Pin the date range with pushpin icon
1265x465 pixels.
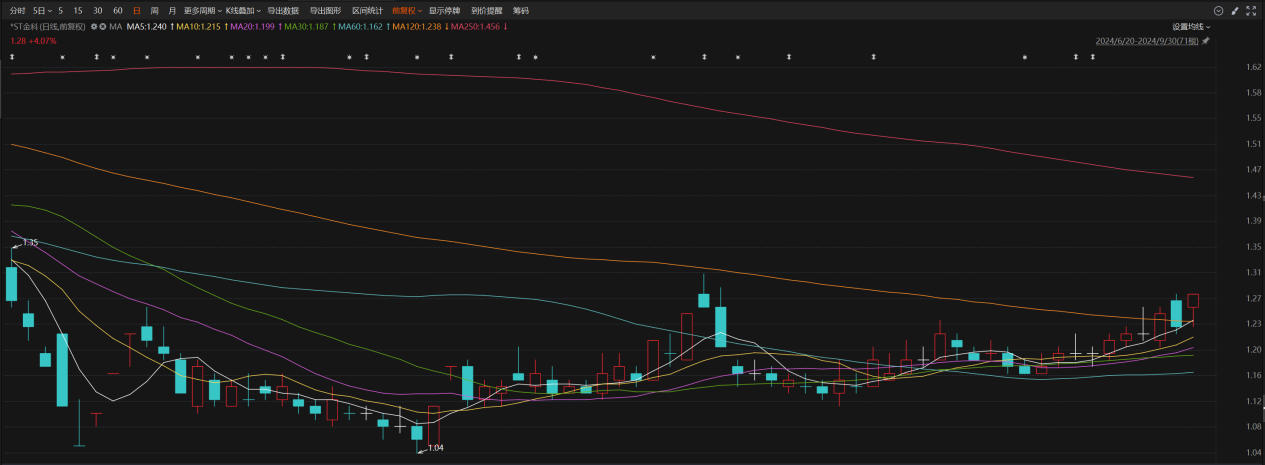pyautogui.click(x=1206, y=41)
